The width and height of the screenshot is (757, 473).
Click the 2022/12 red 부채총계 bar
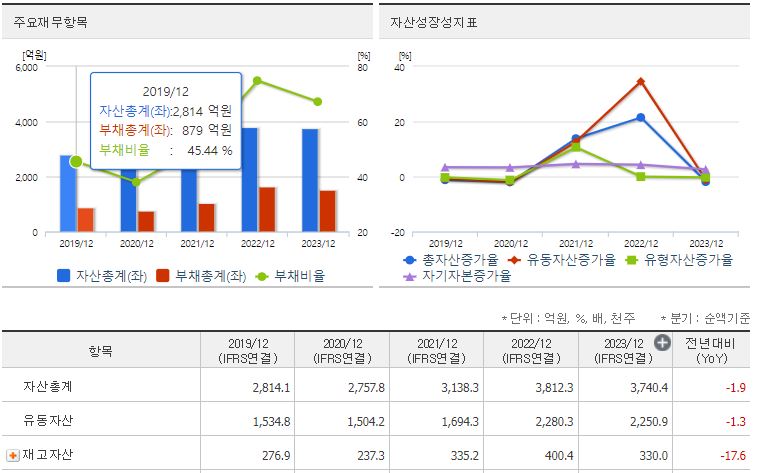pyautogui.click(x=267, y=210)
